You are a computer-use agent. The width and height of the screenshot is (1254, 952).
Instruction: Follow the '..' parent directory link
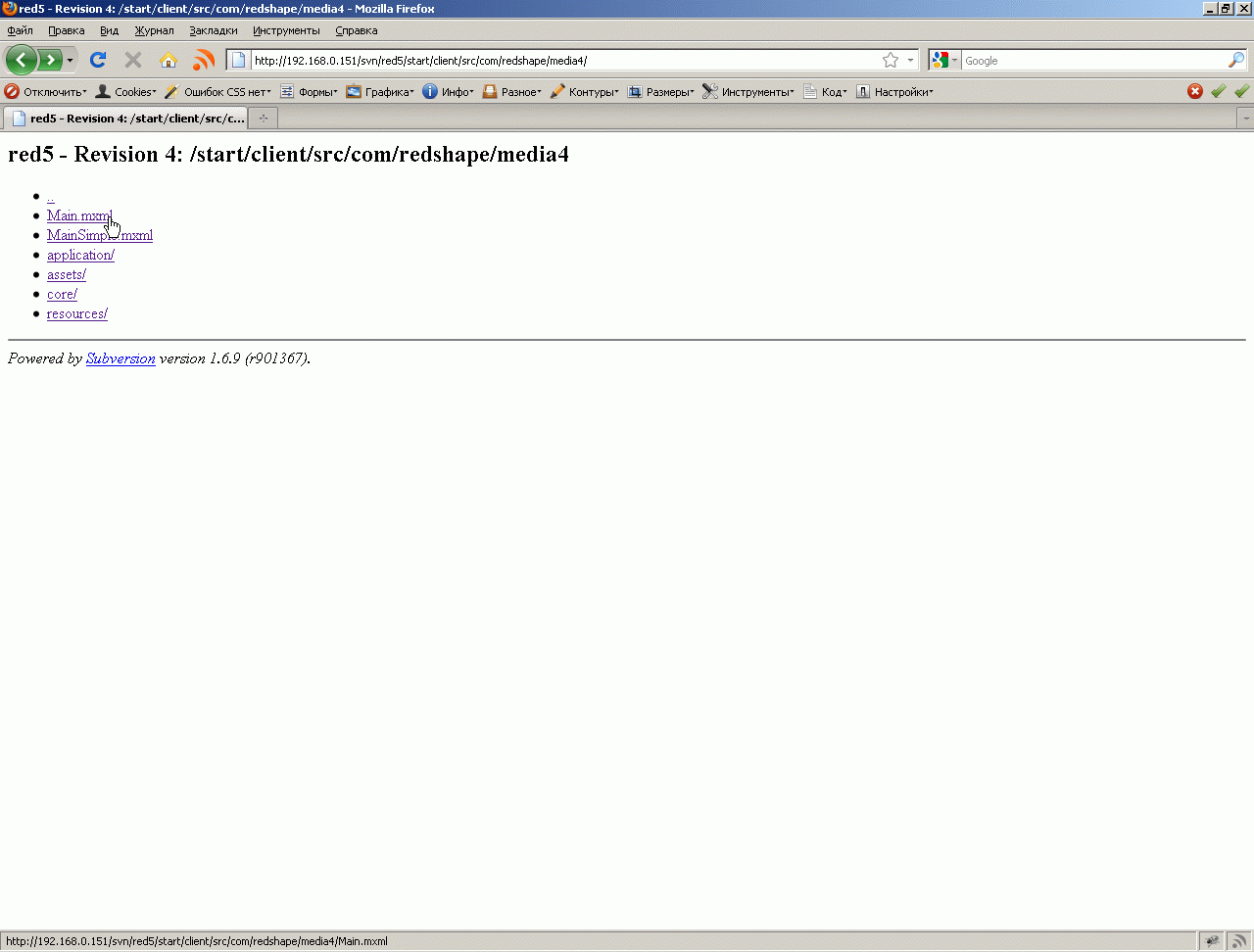51,197
